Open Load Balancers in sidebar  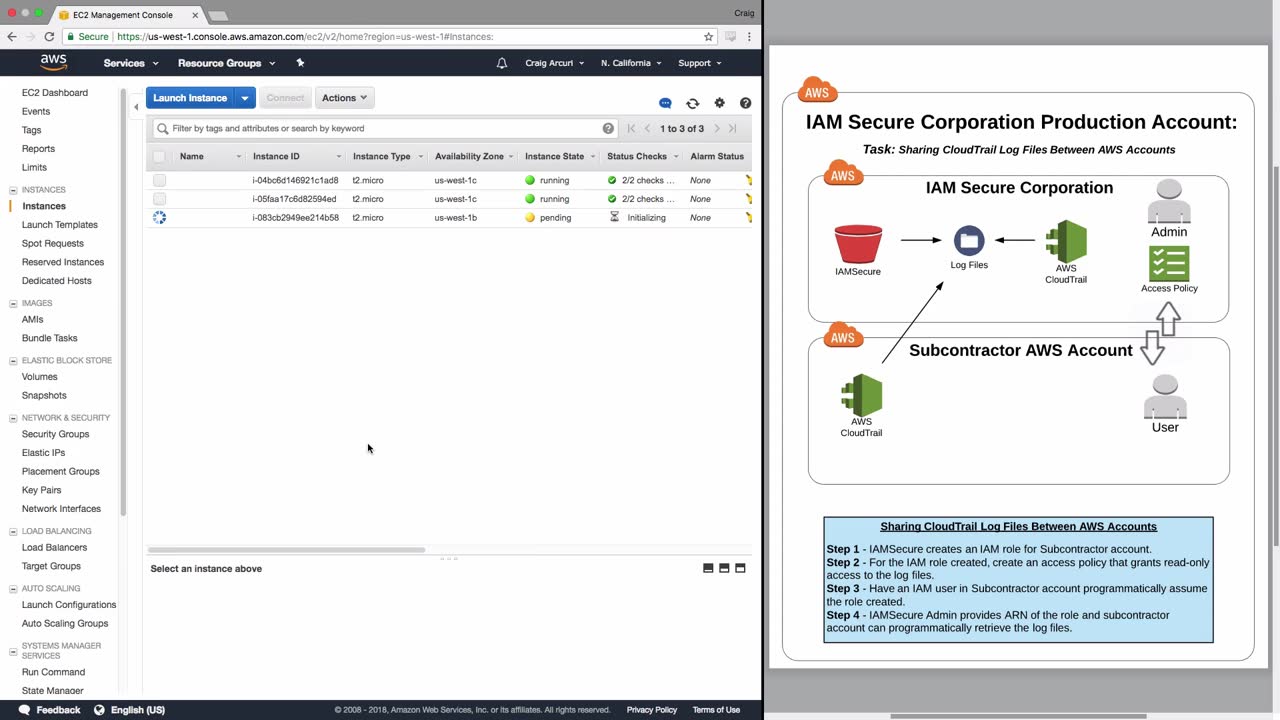click(x=54, y=548)
